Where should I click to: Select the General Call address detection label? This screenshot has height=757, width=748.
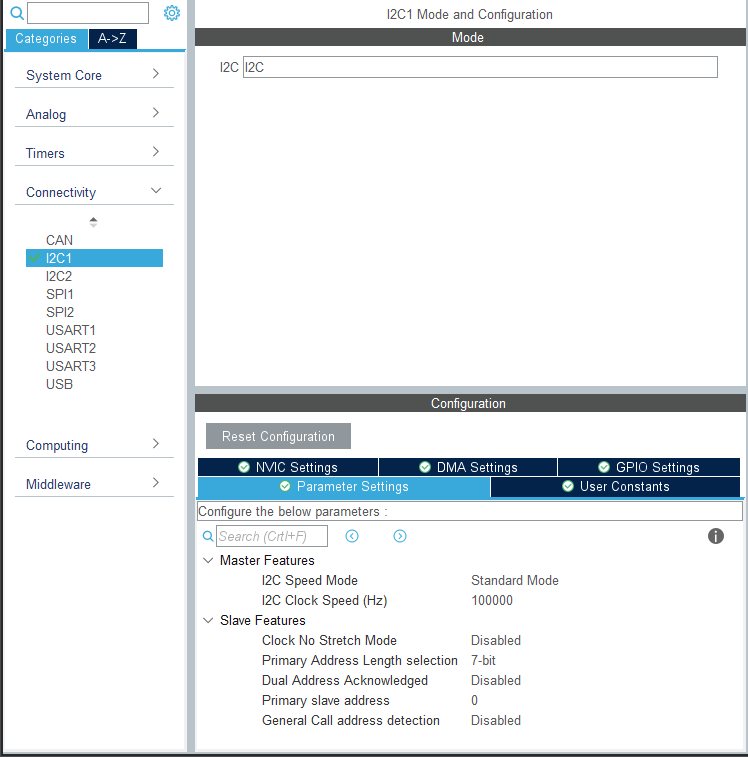[351, 720]
